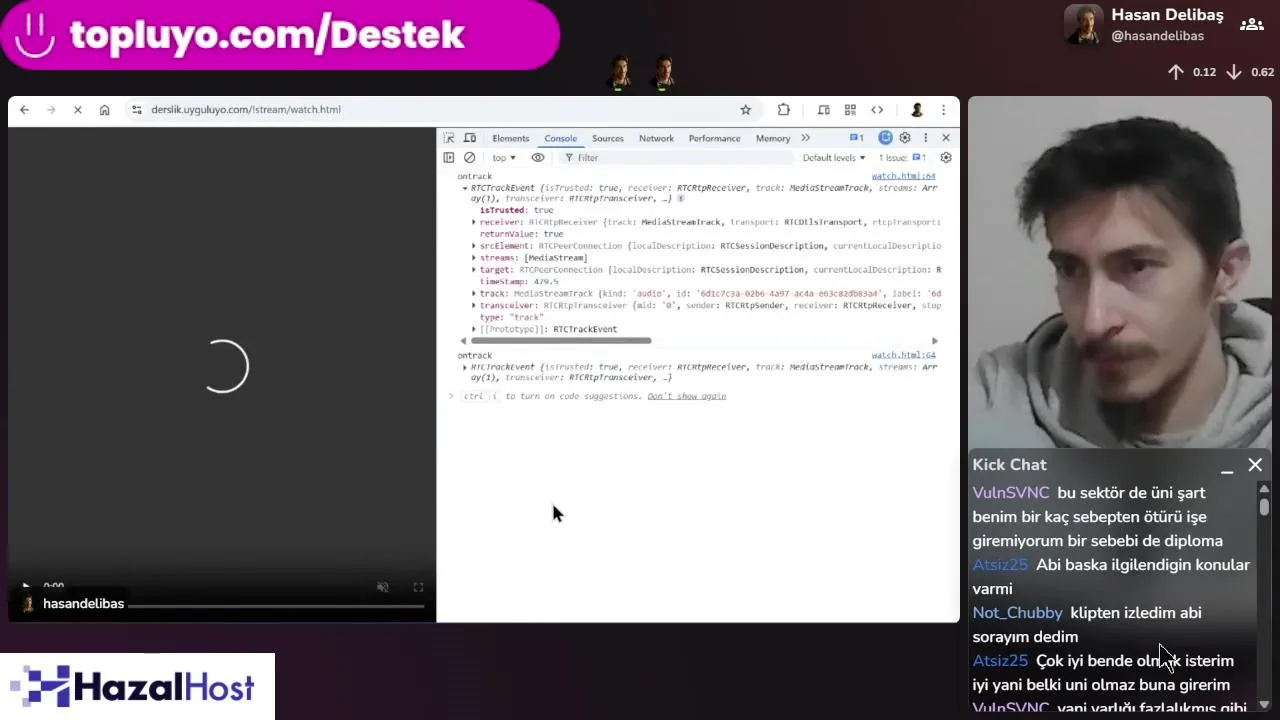The image size is (1280, 720).
Task: Open the Performance tab
Action: click(x=714, y=139)
